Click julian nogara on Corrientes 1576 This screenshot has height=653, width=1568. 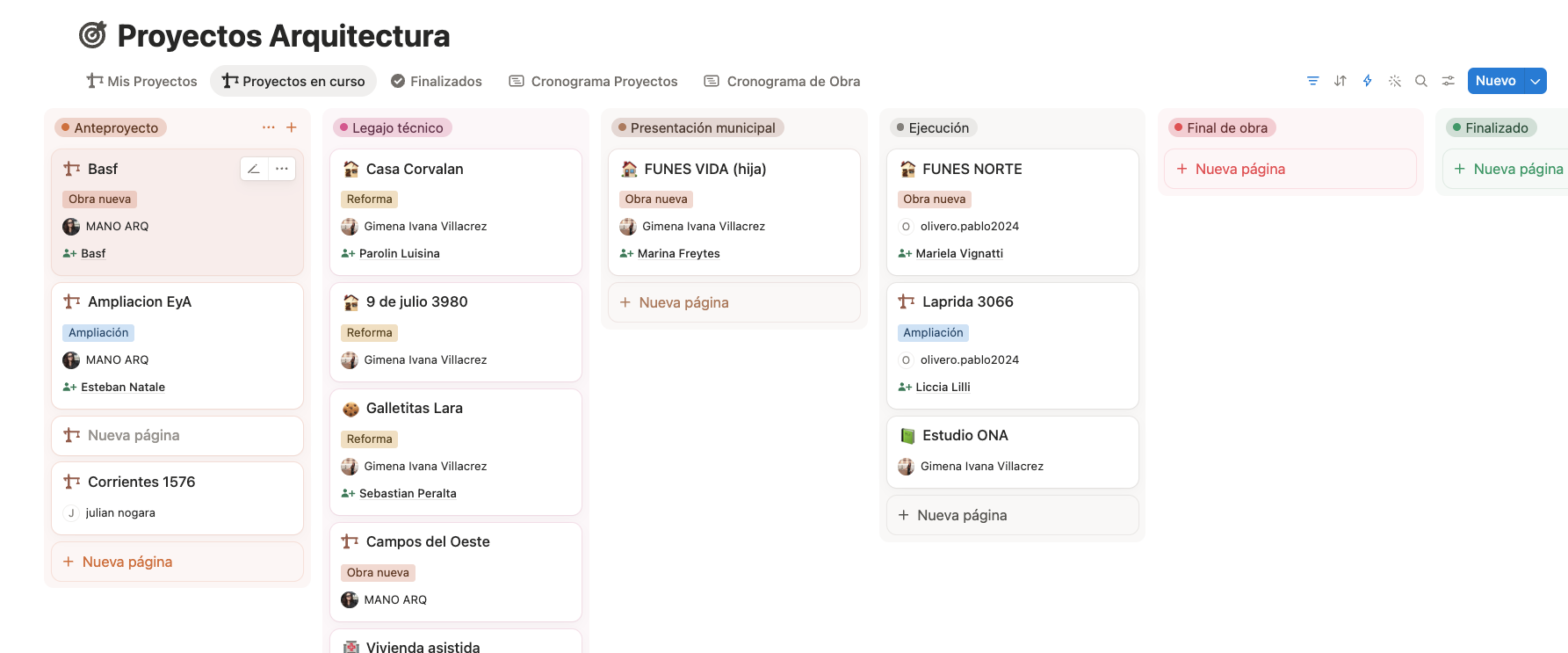tap(120, 513)
